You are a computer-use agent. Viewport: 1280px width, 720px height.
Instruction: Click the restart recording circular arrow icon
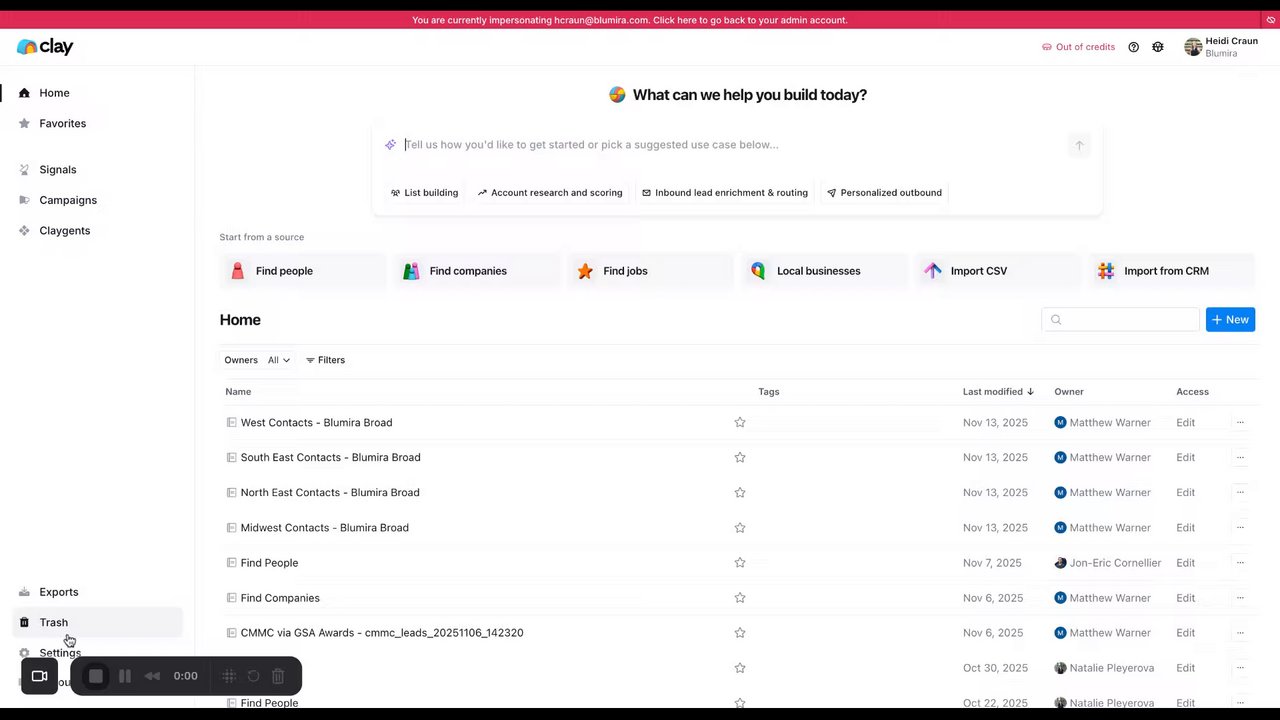tap(254, 676)
